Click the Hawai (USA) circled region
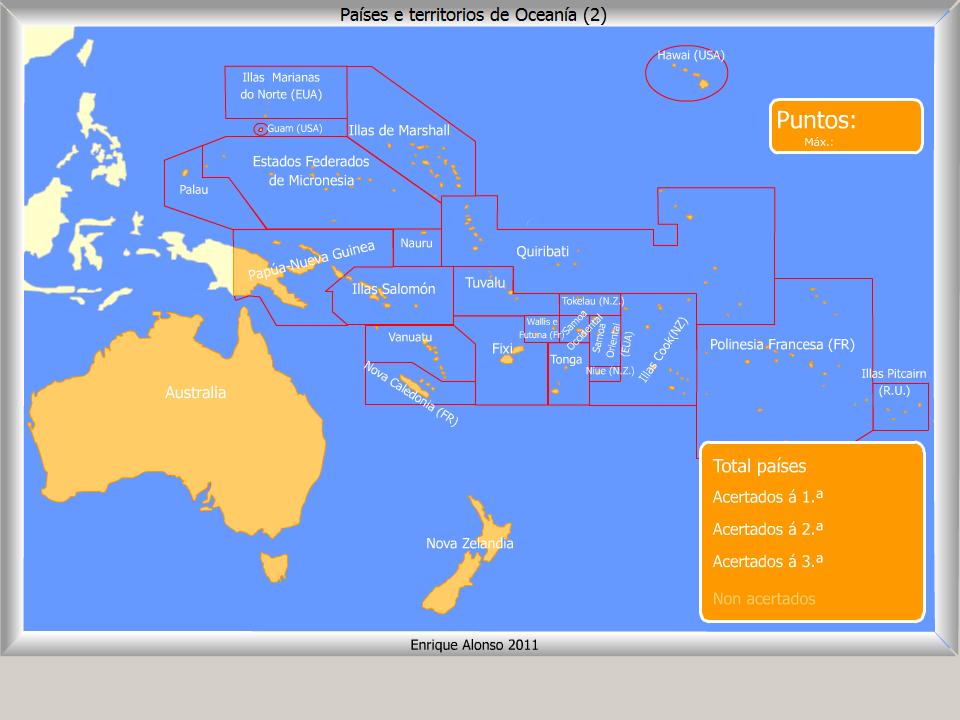Image resolution: width=960 pixels, height=720 pixels. point(687,72)
